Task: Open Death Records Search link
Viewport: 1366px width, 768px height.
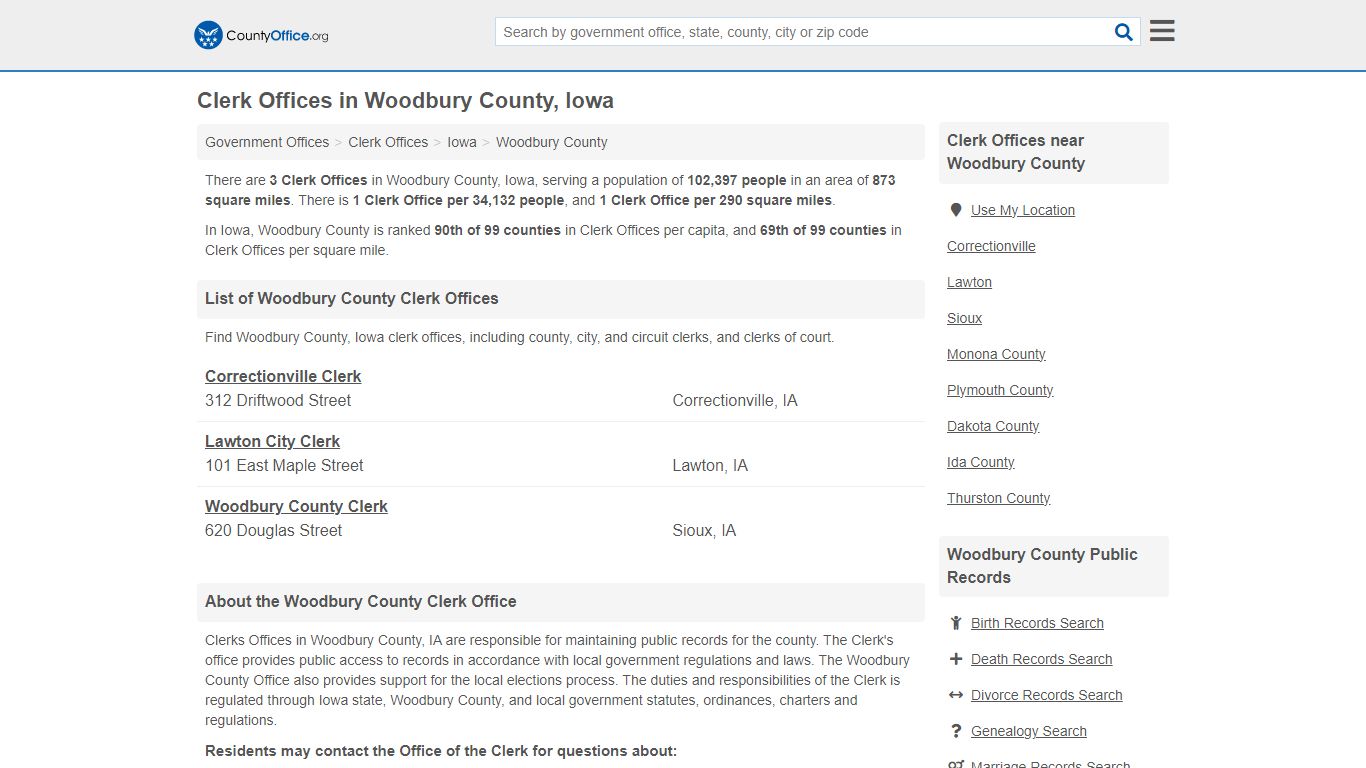Action: (x=1041, y=659)
